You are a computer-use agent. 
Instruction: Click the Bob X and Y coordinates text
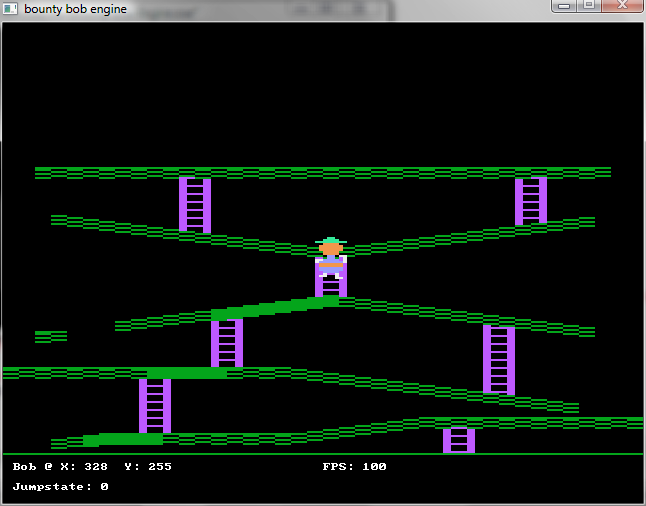92,467
